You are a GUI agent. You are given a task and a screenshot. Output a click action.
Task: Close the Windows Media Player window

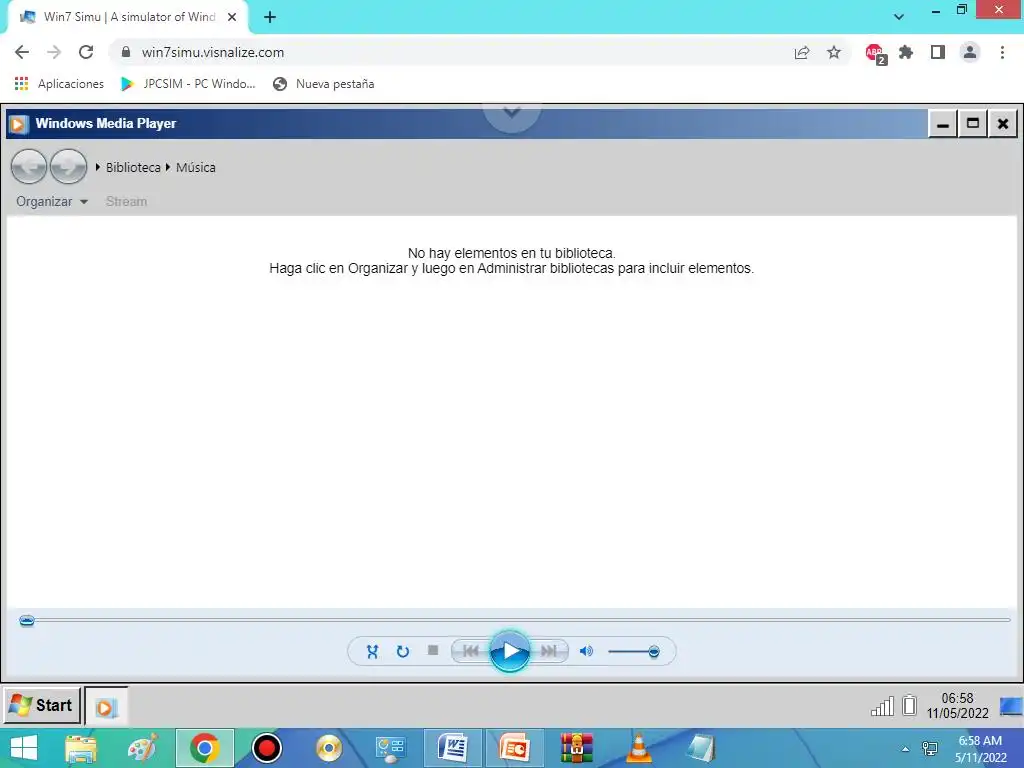pos(1003,123)
